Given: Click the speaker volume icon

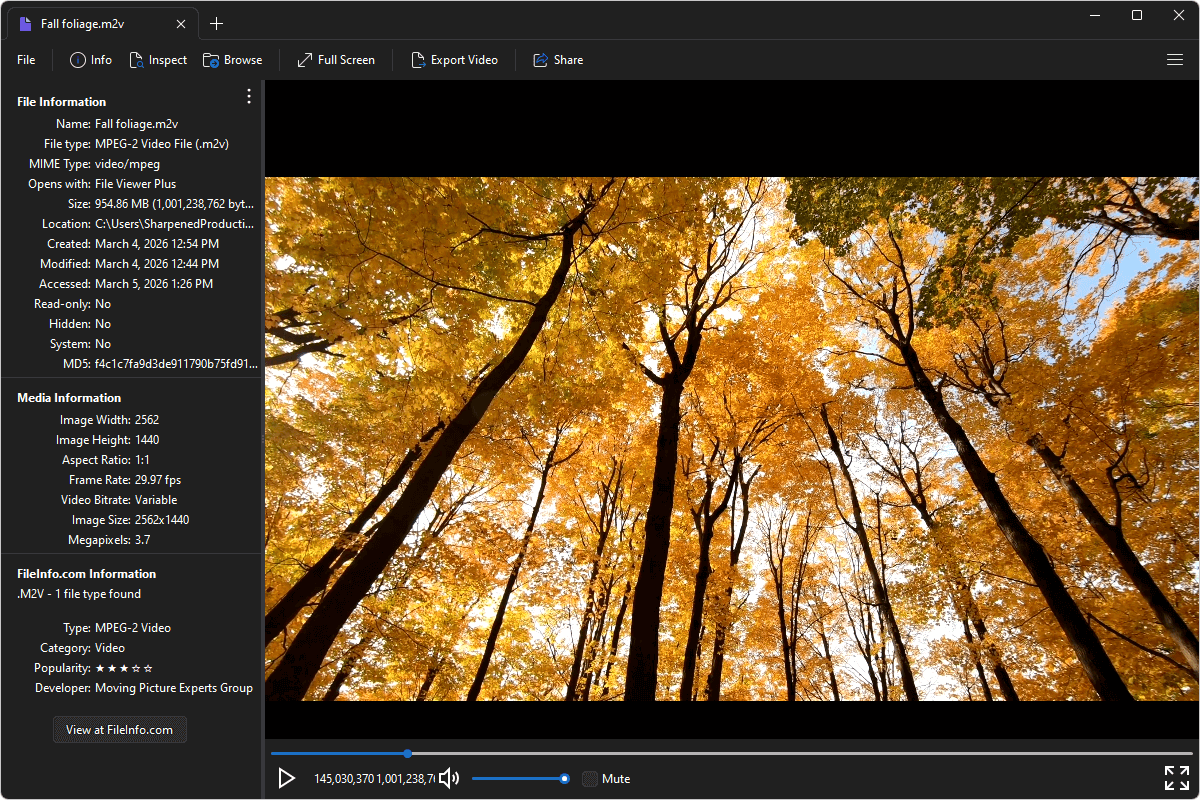Looking at the screenshot, I should click(448, 778).
